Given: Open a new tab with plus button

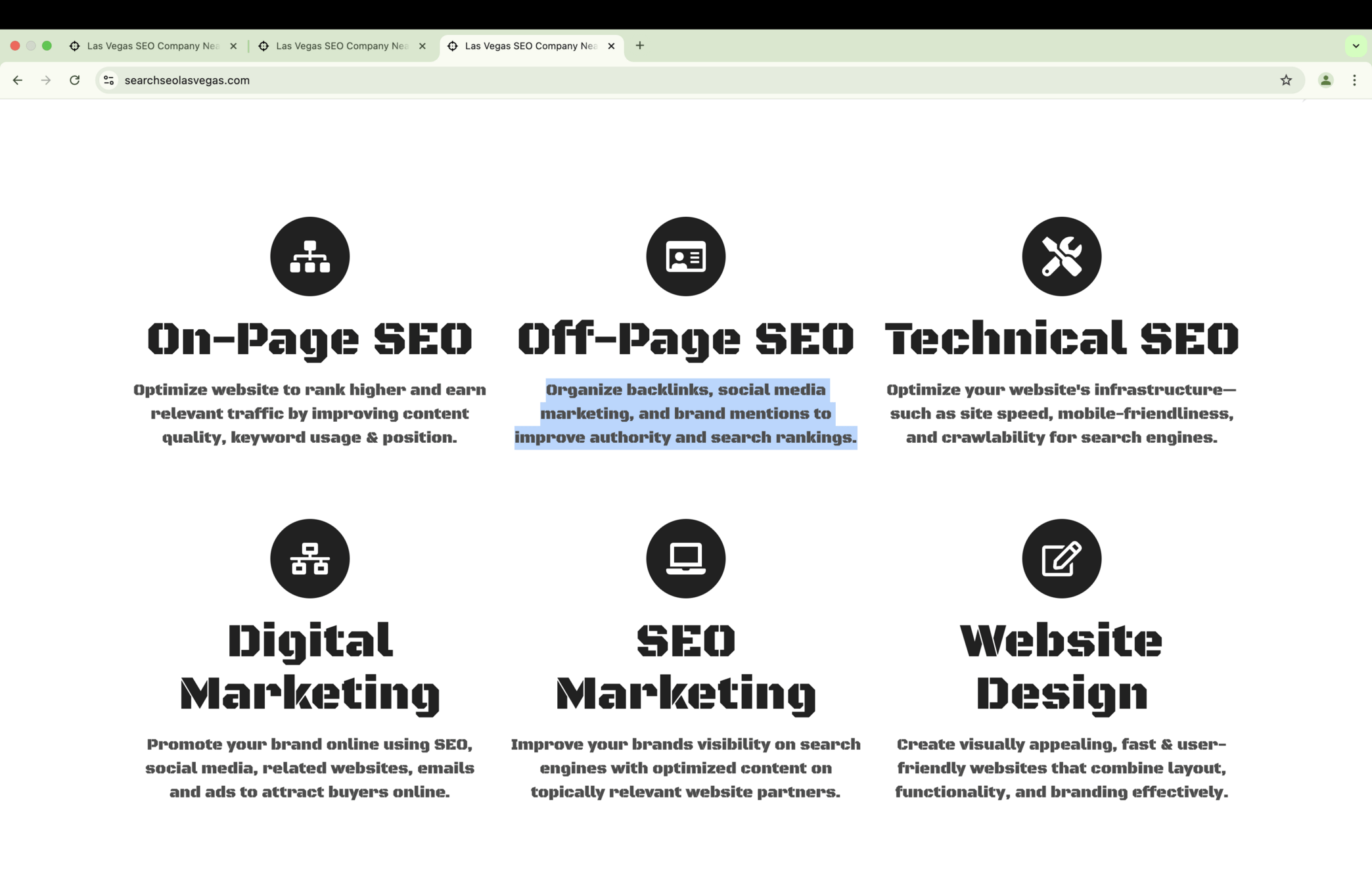Looking at the screenshot, I should 639,45.
